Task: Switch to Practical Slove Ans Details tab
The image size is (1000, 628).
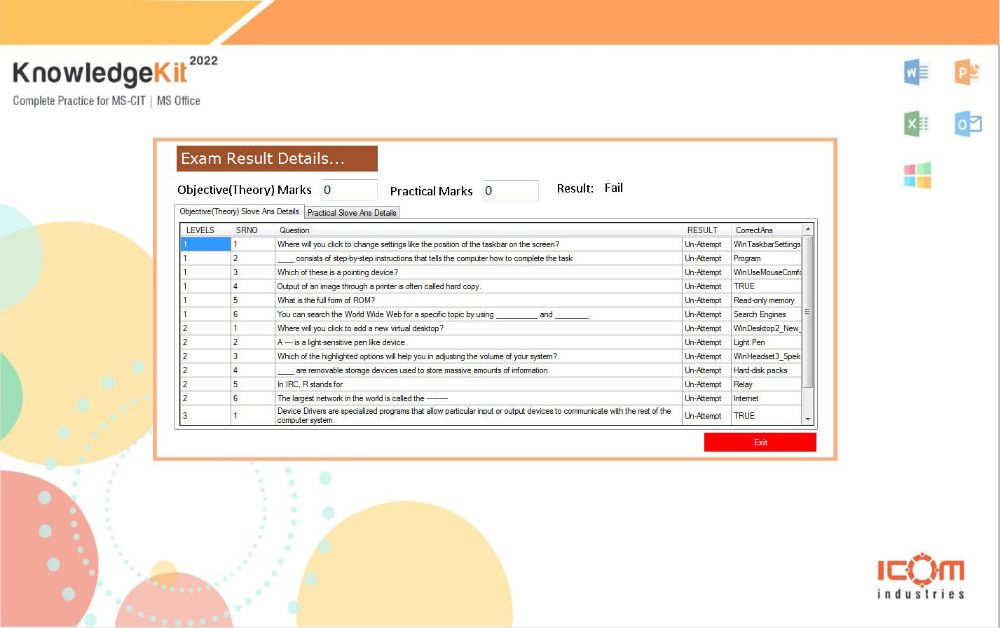Action: pos(352,213)
